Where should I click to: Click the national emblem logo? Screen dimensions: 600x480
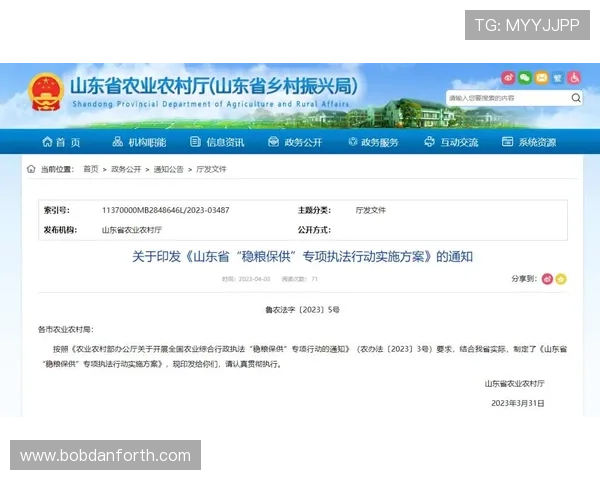coord(46,92)
